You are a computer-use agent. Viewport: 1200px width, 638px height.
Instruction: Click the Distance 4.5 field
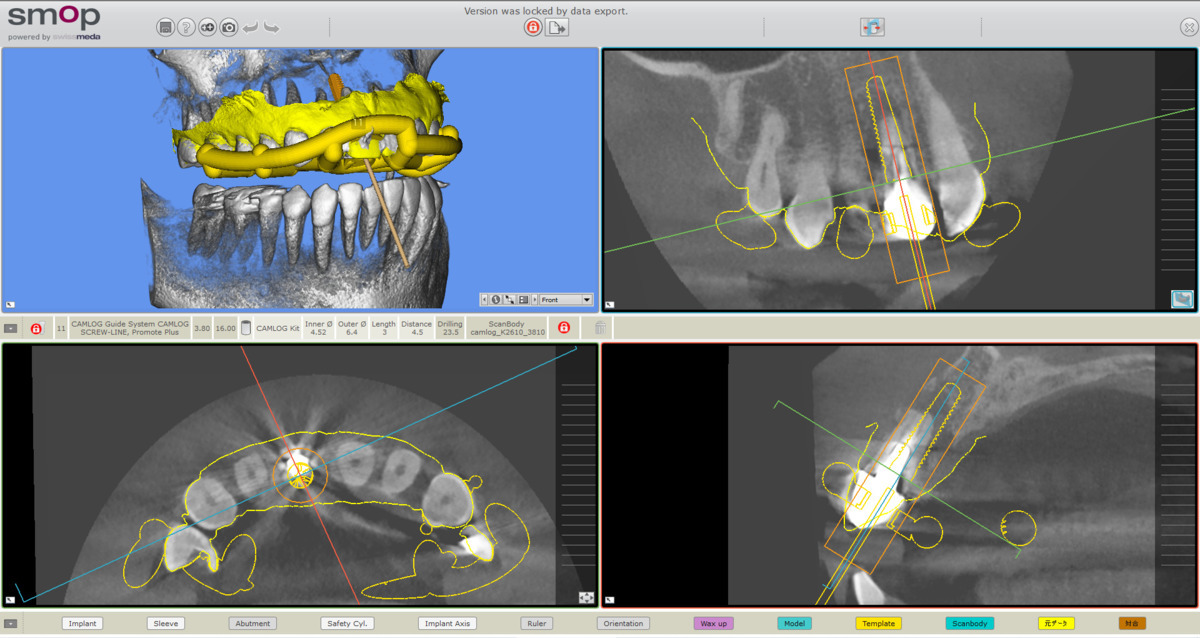tap(417, 328)
